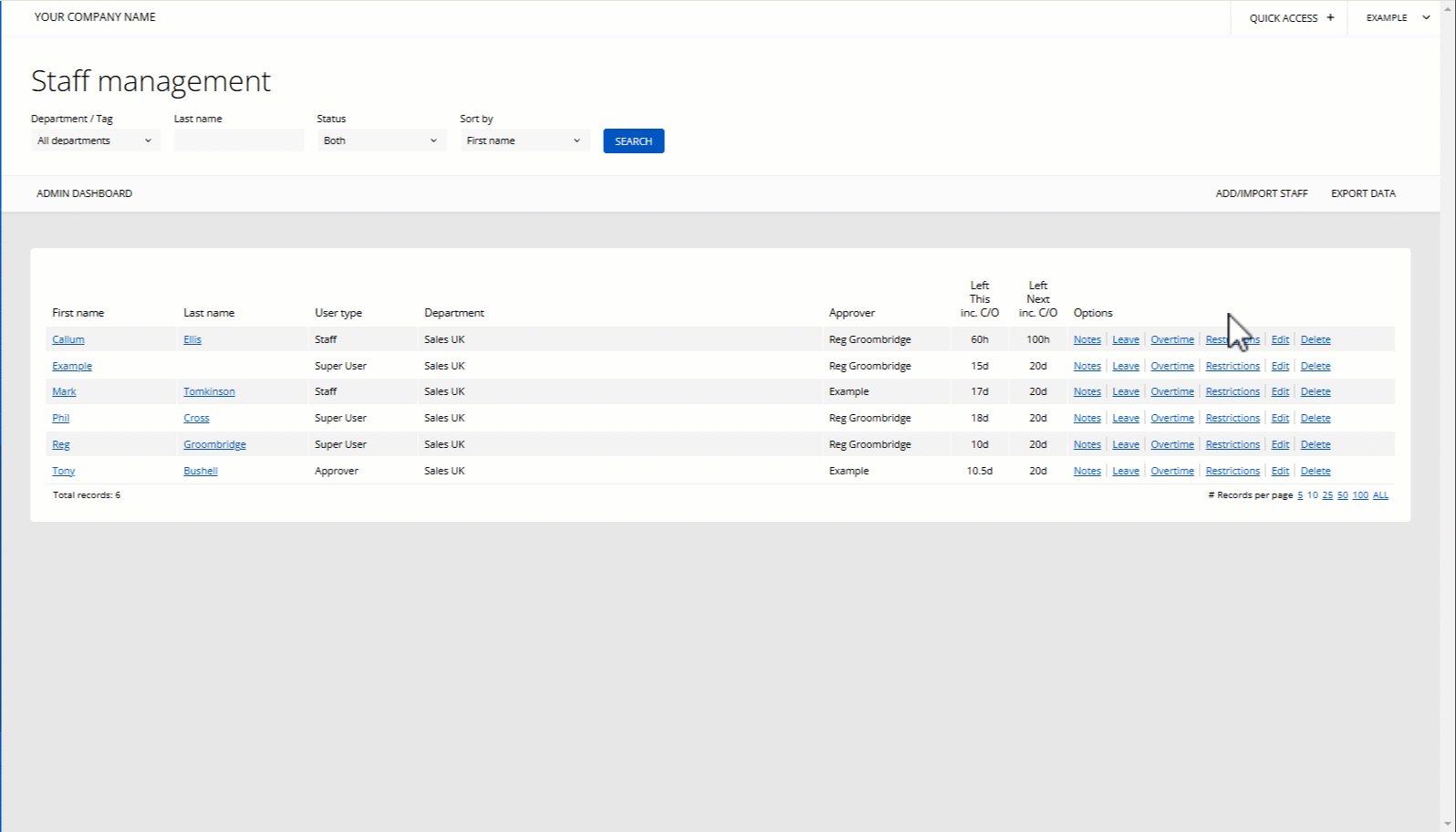
Task: Open Overtime for Phil Cross
Action: click(x=1172, y=418)
